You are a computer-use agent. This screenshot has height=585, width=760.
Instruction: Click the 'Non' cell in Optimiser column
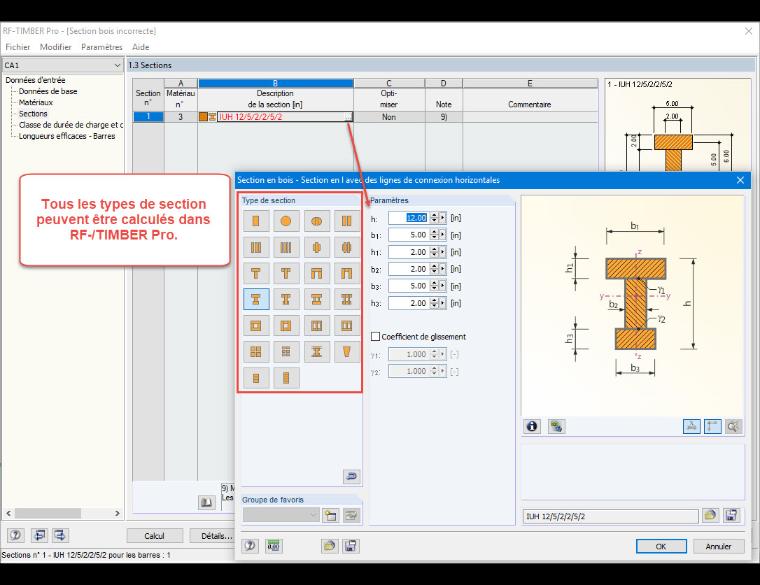389,117
